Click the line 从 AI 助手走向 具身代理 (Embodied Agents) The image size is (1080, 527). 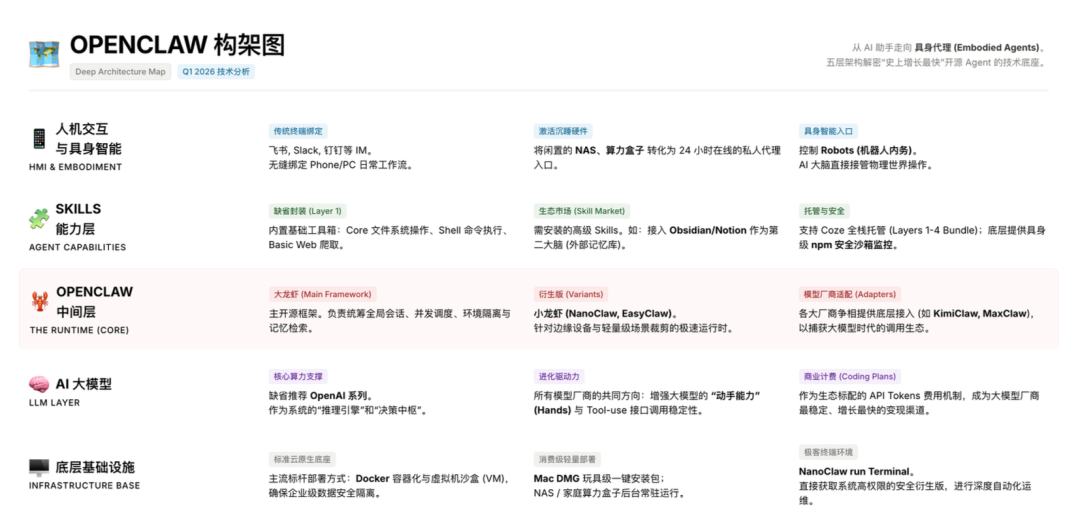951,48
